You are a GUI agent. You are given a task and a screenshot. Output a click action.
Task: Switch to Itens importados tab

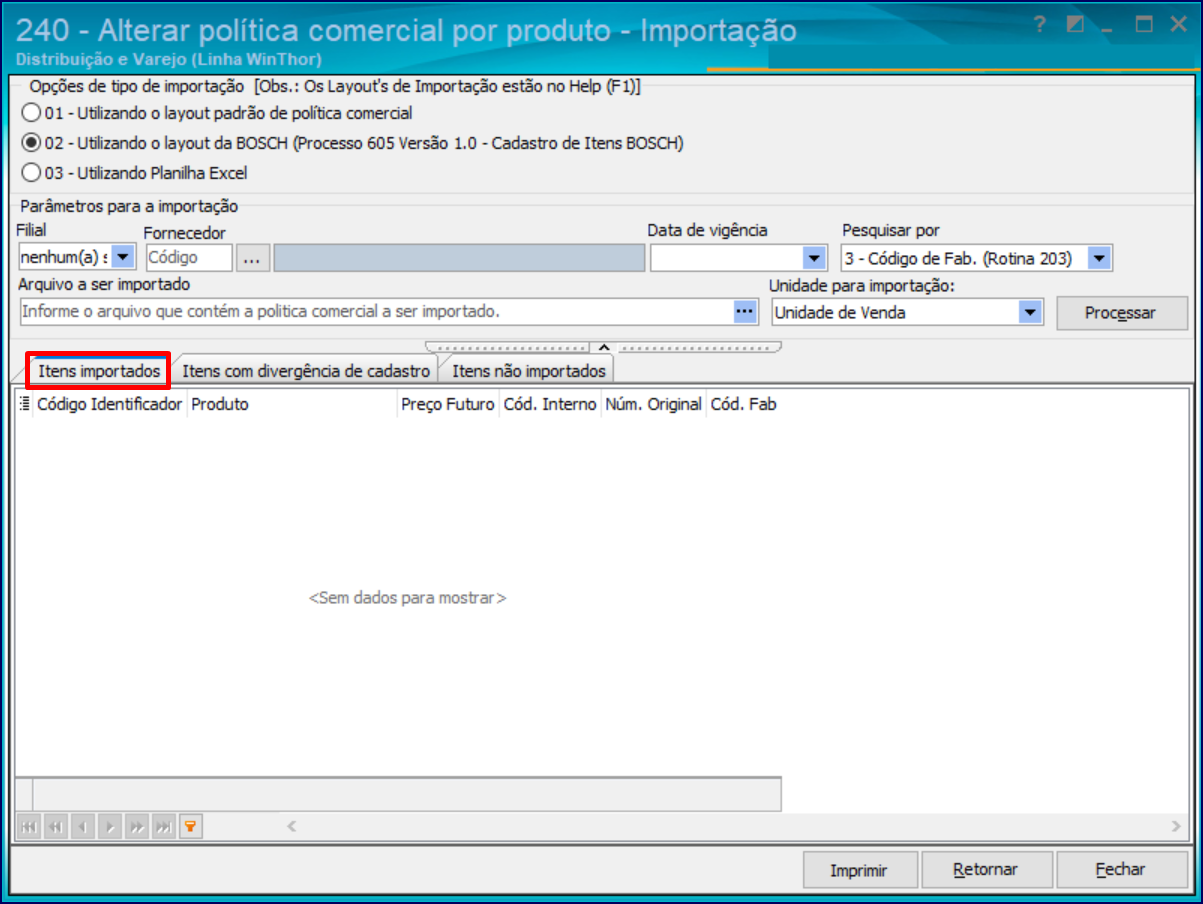pyautogui.click(x=99, y=371)
